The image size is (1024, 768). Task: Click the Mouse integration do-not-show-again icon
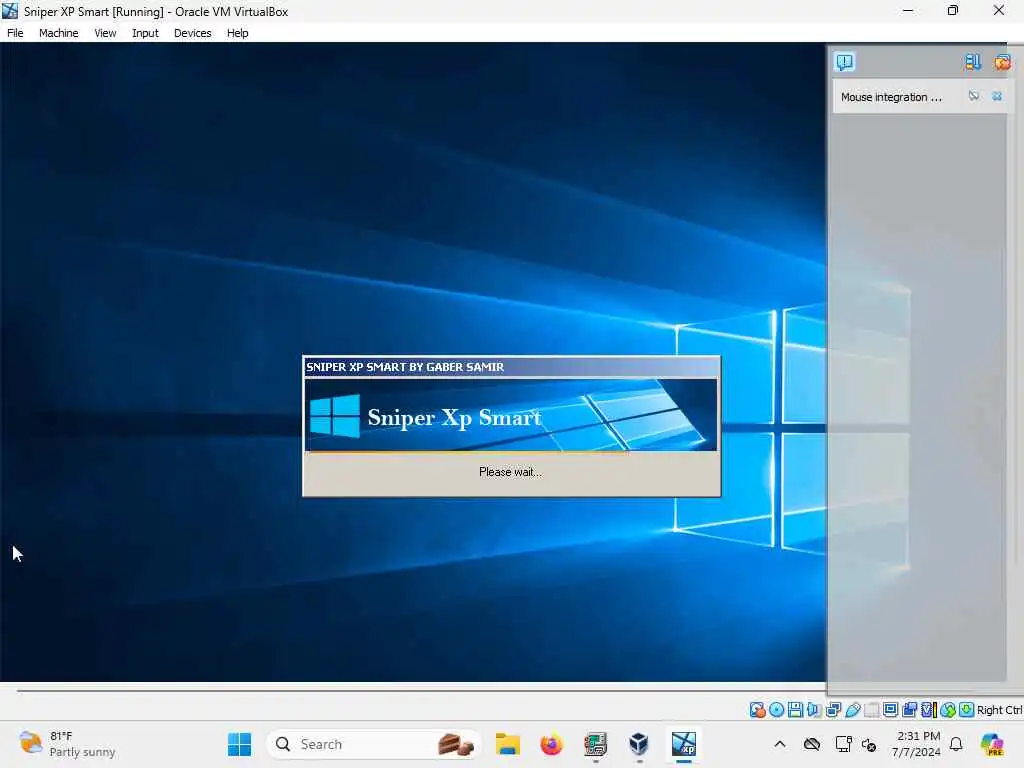click(x=974, y=96)
